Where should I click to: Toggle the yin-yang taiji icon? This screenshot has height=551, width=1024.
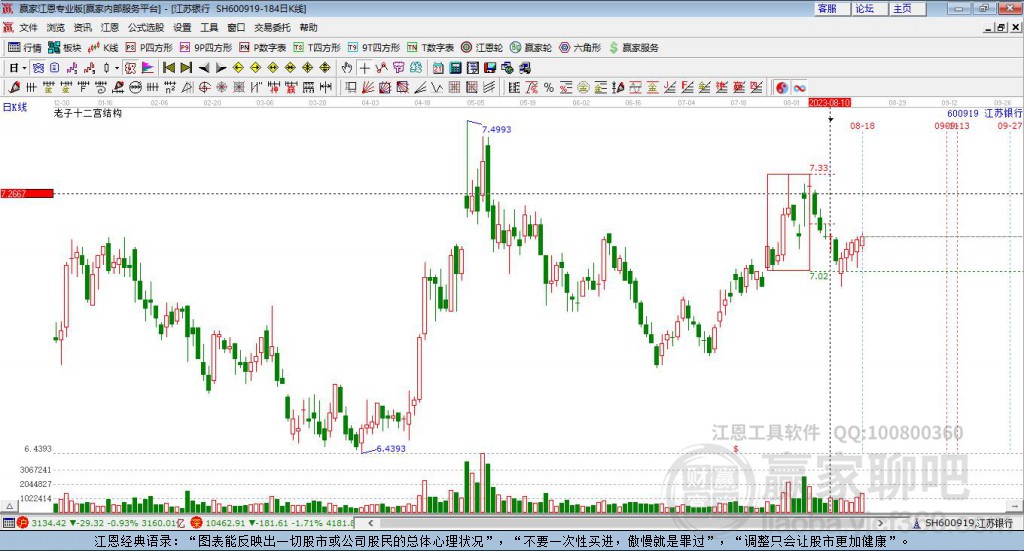coord(782,87)
